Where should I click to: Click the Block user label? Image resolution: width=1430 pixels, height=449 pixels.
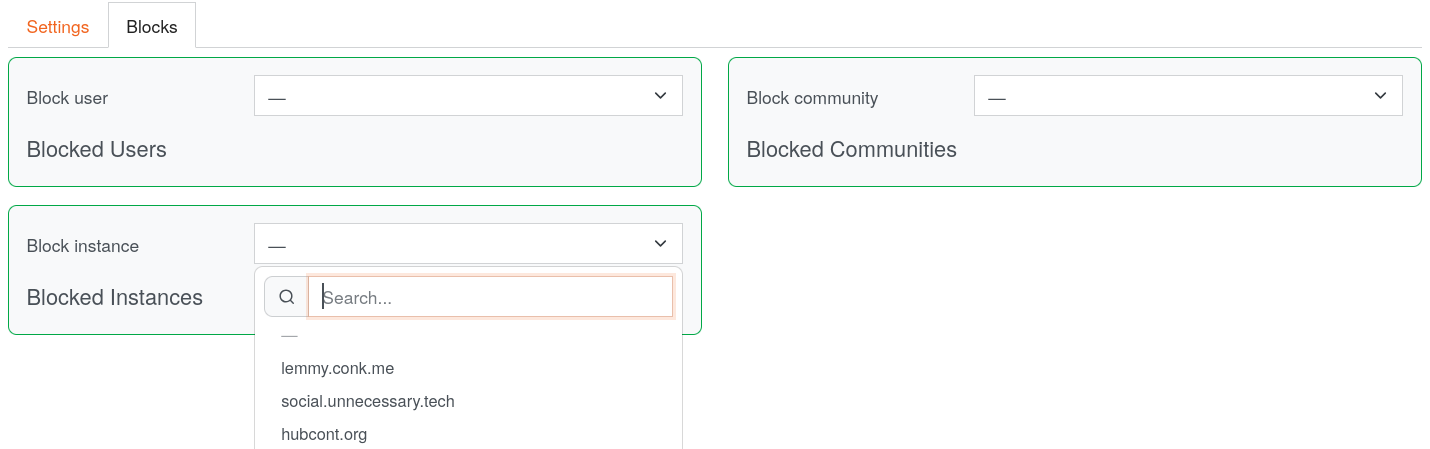tap(67, 98)
